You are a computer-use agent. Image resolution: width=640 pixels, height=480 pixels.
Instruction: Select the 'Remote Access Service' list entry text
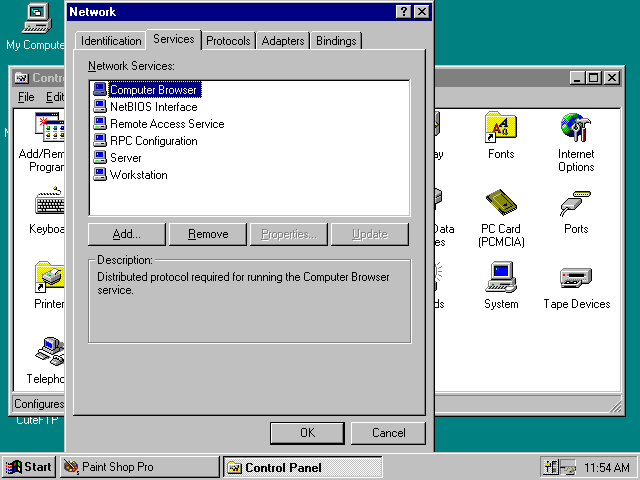[x=167, y=124]
